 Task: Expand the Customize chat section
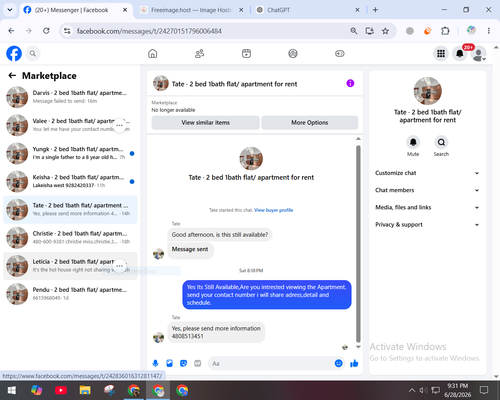[428, 173]
